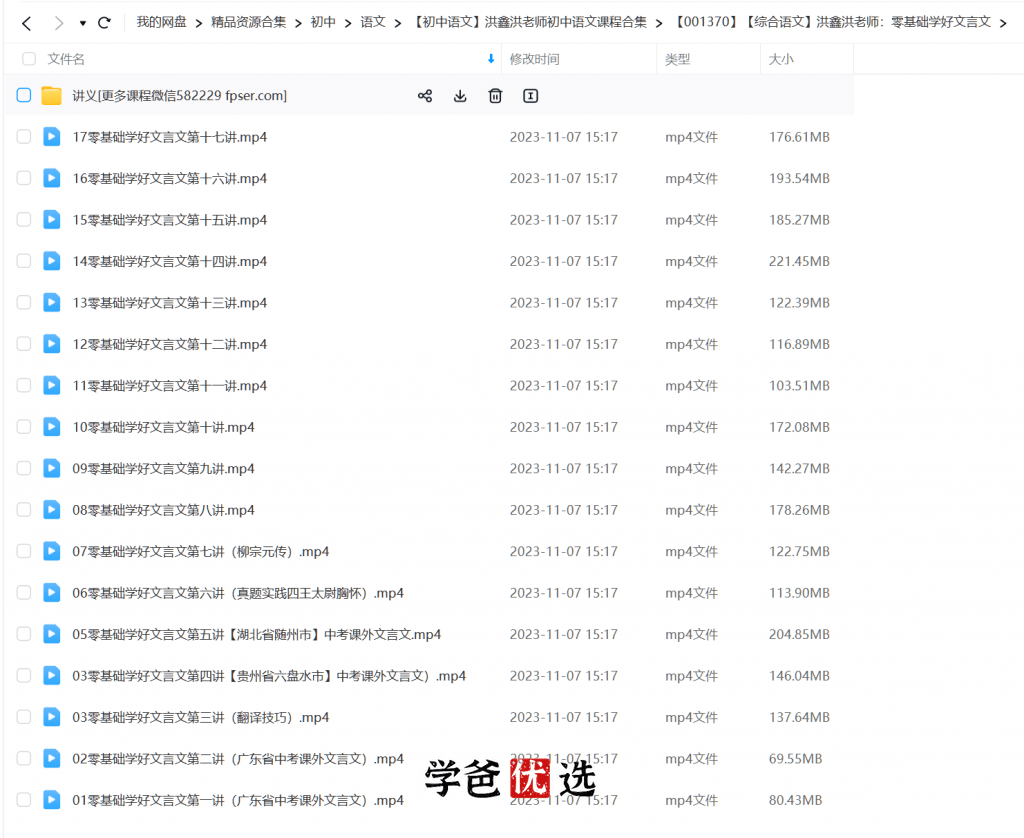This screenshot has height=838, width=1024.
Task: Select checkbox for 12零基础学好文言文第十二讲.mp4
Action: [x=24, y=344]
